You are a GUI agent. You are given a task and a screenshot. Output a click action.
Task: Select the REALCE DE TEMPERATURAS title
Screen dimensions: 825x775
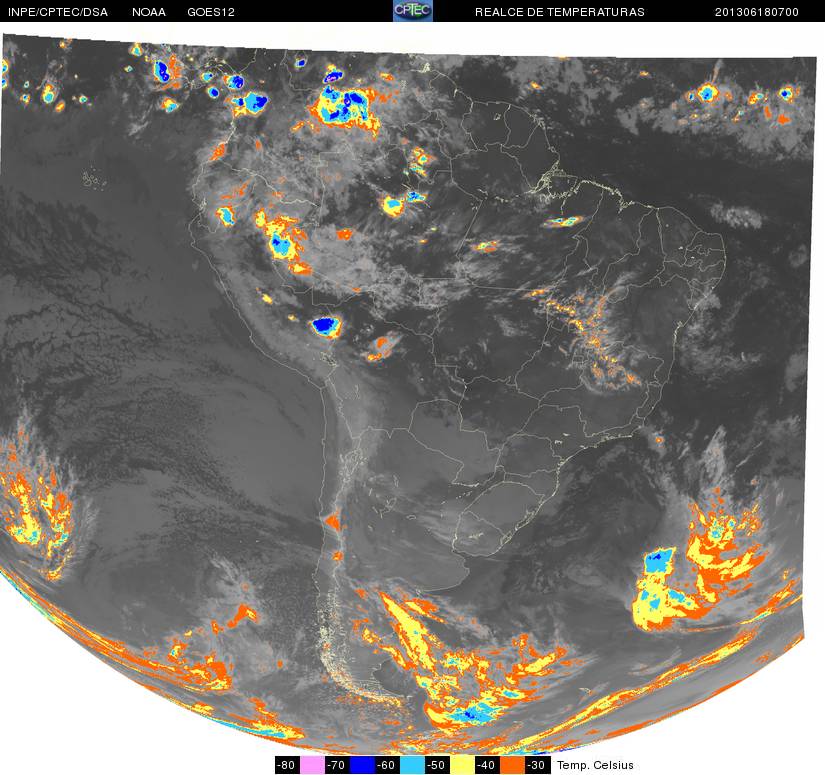pos(560,12)
